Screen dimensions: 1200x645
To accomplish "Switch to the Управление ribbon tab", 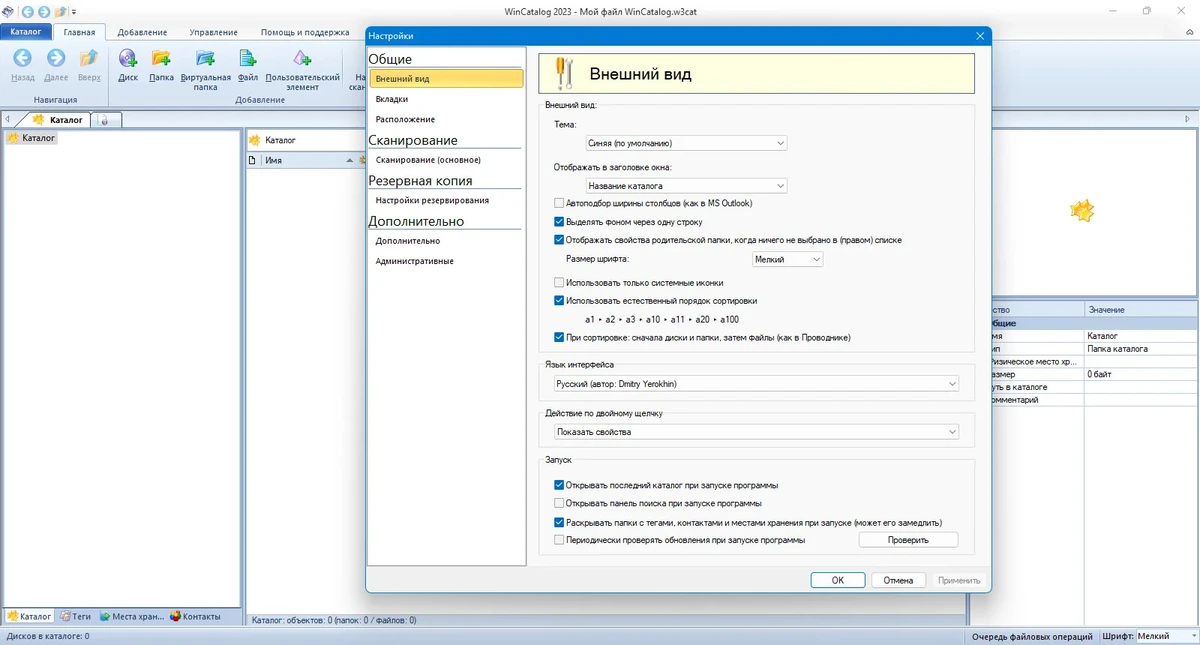I will point(213,32).
